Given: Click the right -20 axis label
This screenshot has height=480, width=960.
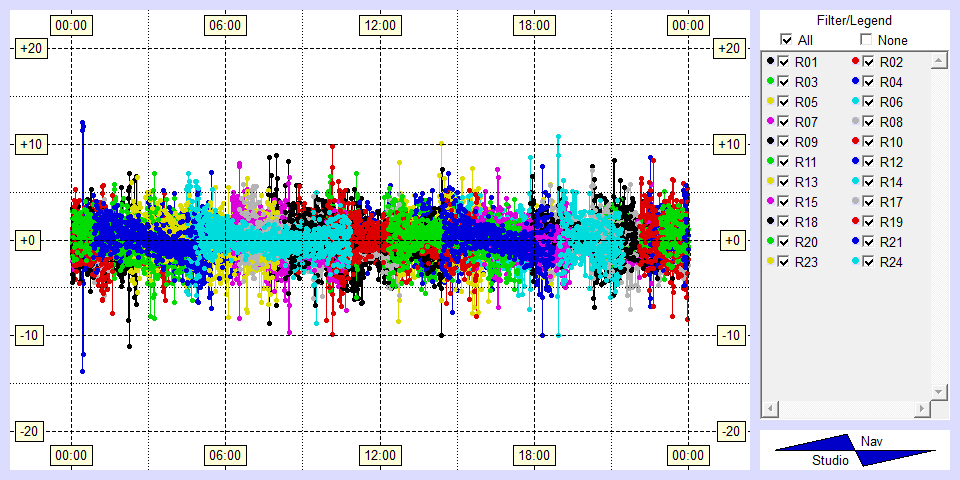Looking at the screenshot, I should [731, 431].
